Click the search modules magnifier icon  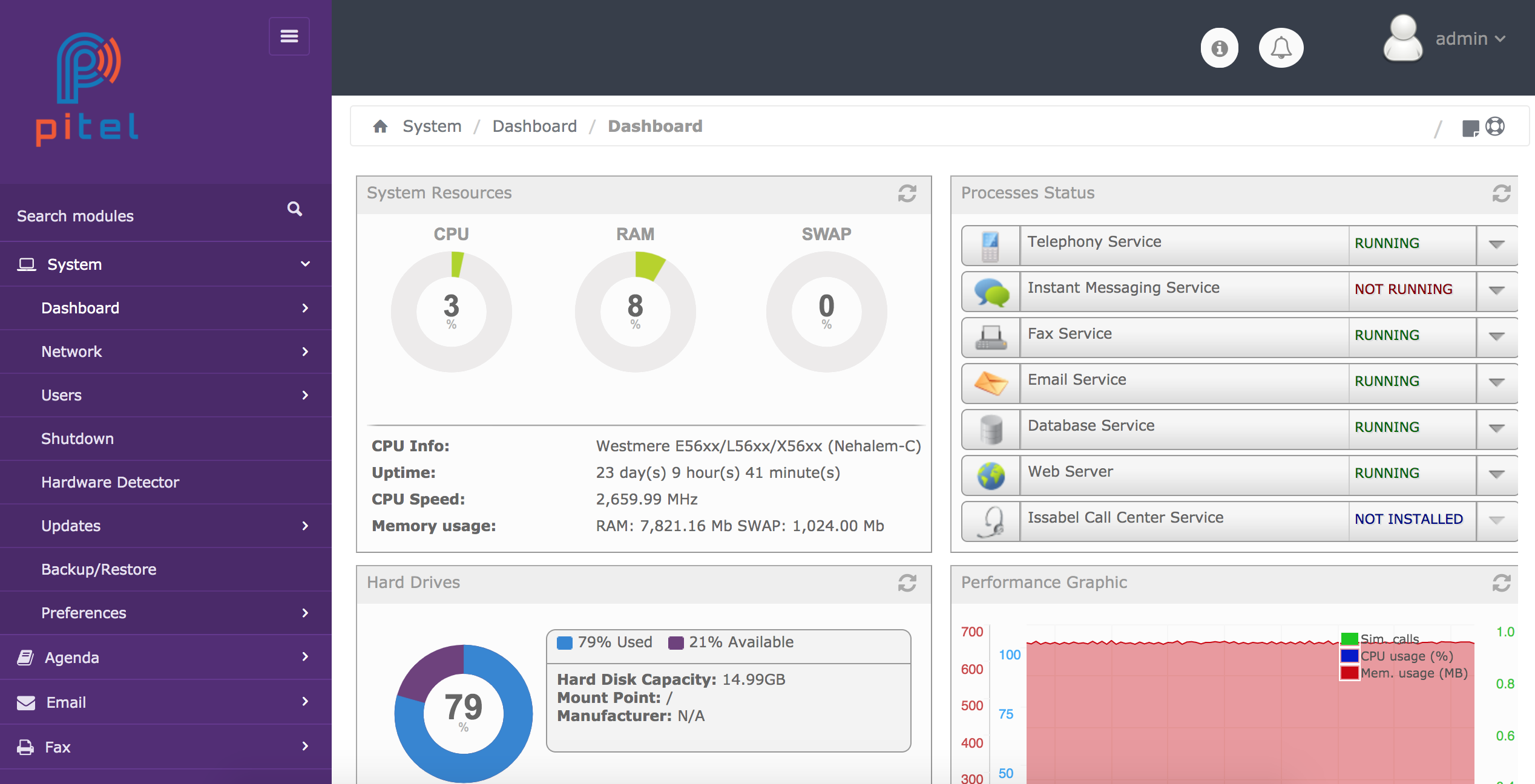coord(295,209)
